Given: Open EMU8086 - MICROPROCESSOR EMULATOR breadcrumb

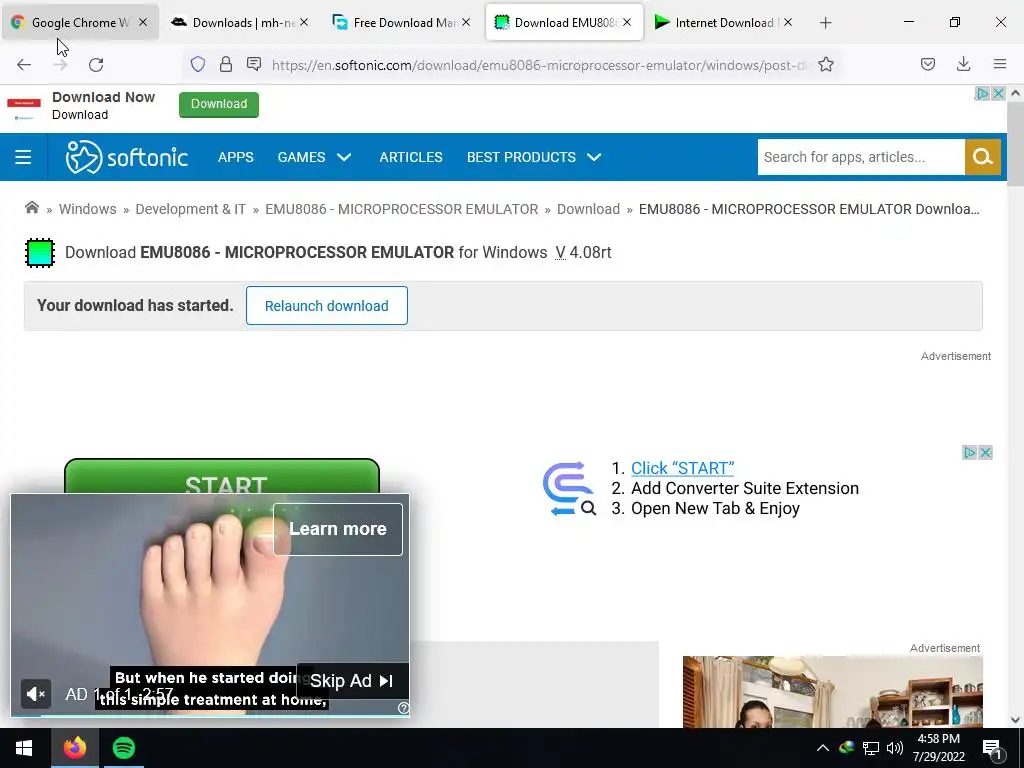Looking at the screenshot, I should pyautogui.click(x=402, y=209).
